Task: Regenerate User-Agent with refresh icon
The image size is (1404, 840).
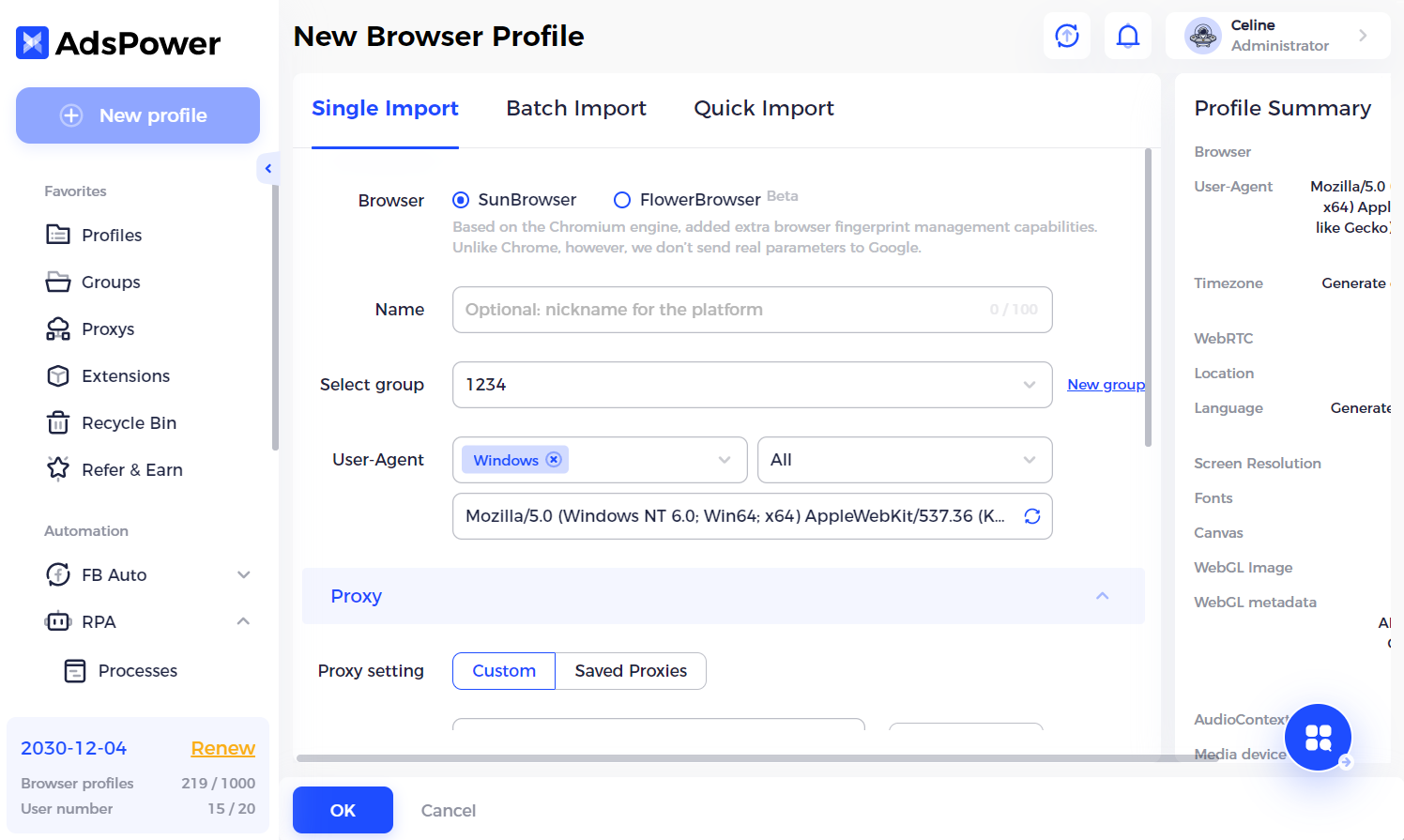Action: tap(1032, 516)
